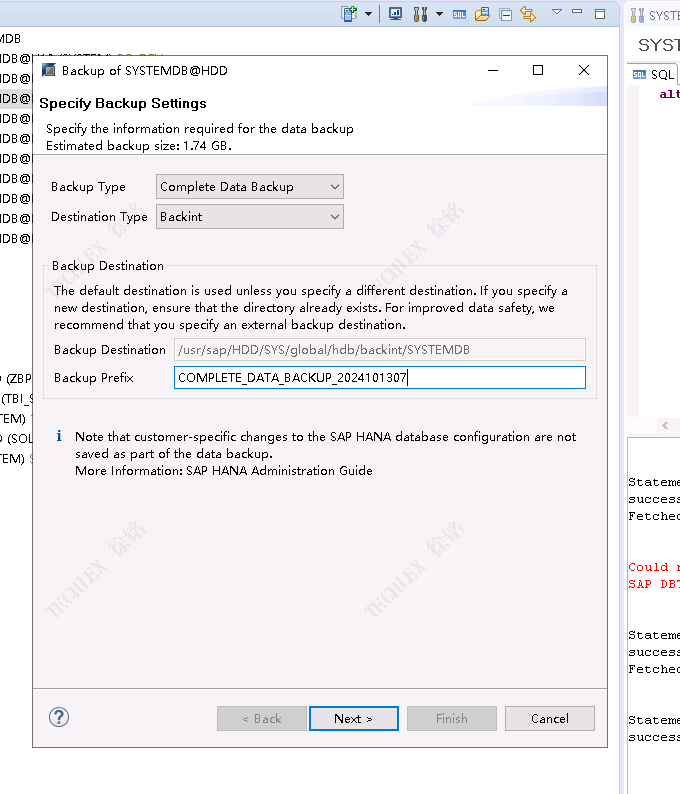680x794 pixels.
Task: Click the Collapse All toolbar icon
Action: coord(506,14)
